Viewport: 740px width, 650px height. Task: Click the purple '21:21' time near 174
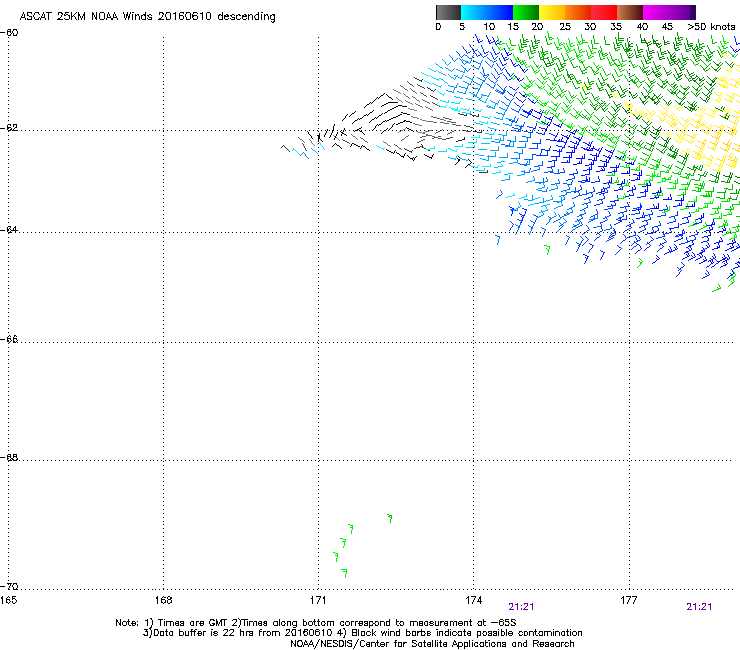coord(521,607)
